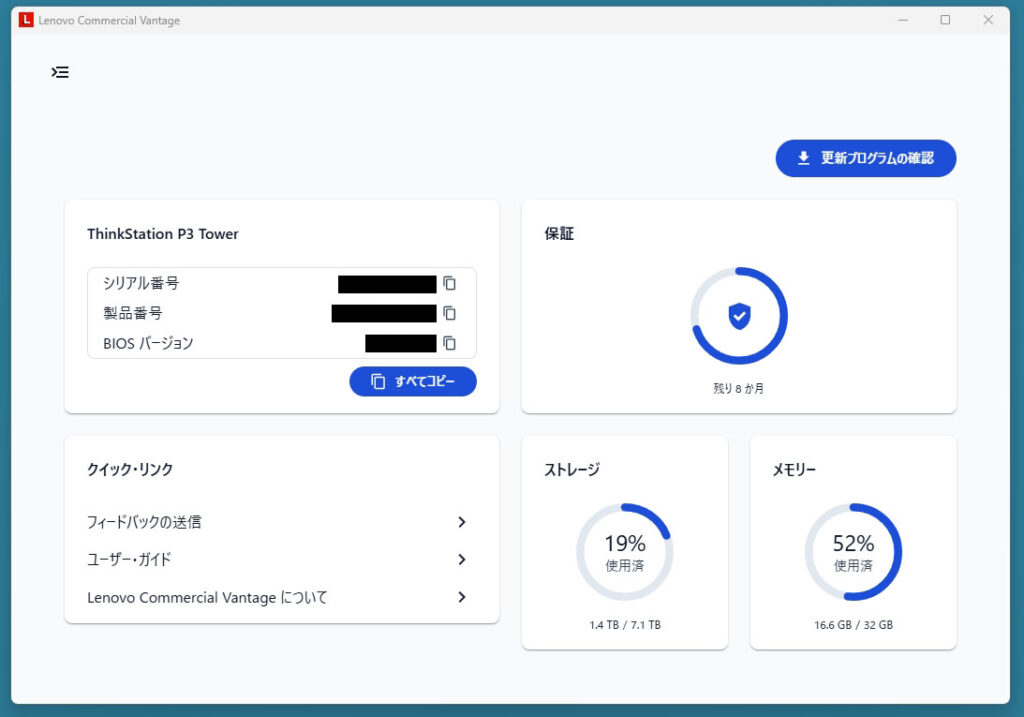Expand the ユーザー・ガイド chevron
Image resolution: width=1024 pixels, height=717 pixels.
[x=462, y=560]
